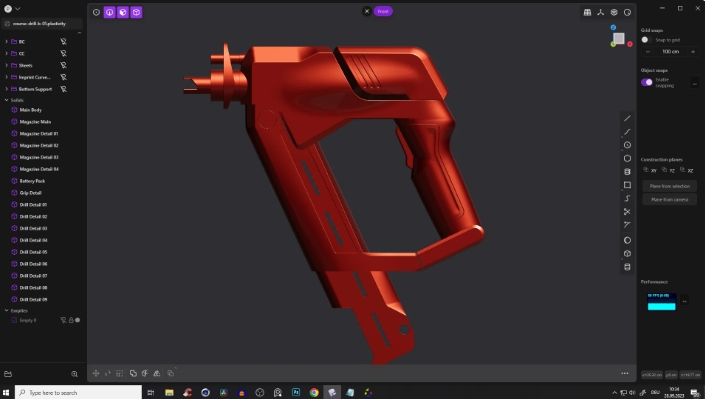Expand the BC folder
This screenshot has height=399, width=705.
[x=6, y=41]
